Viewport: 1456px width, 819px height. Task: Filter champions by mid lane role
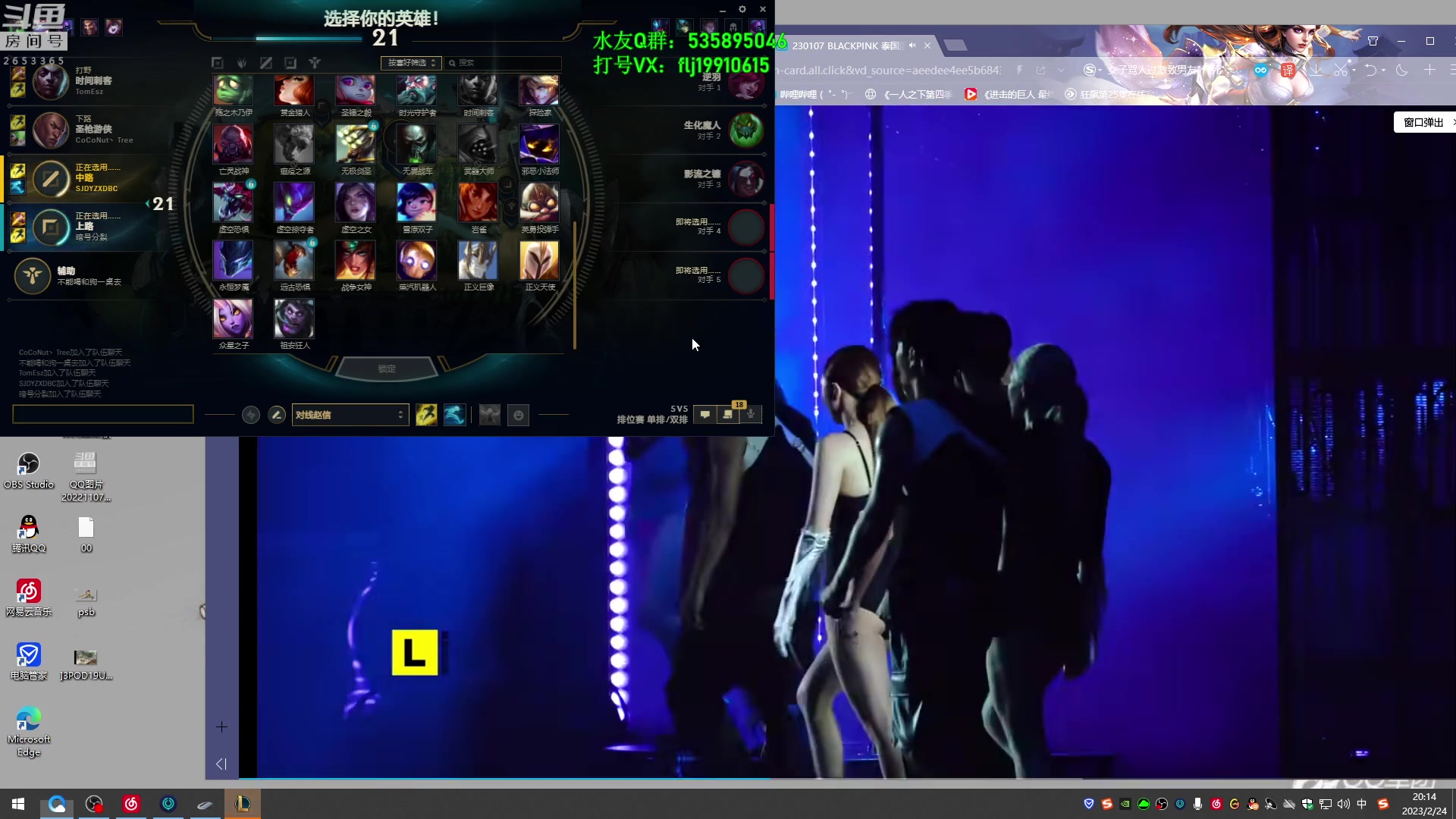pos(266,63)
